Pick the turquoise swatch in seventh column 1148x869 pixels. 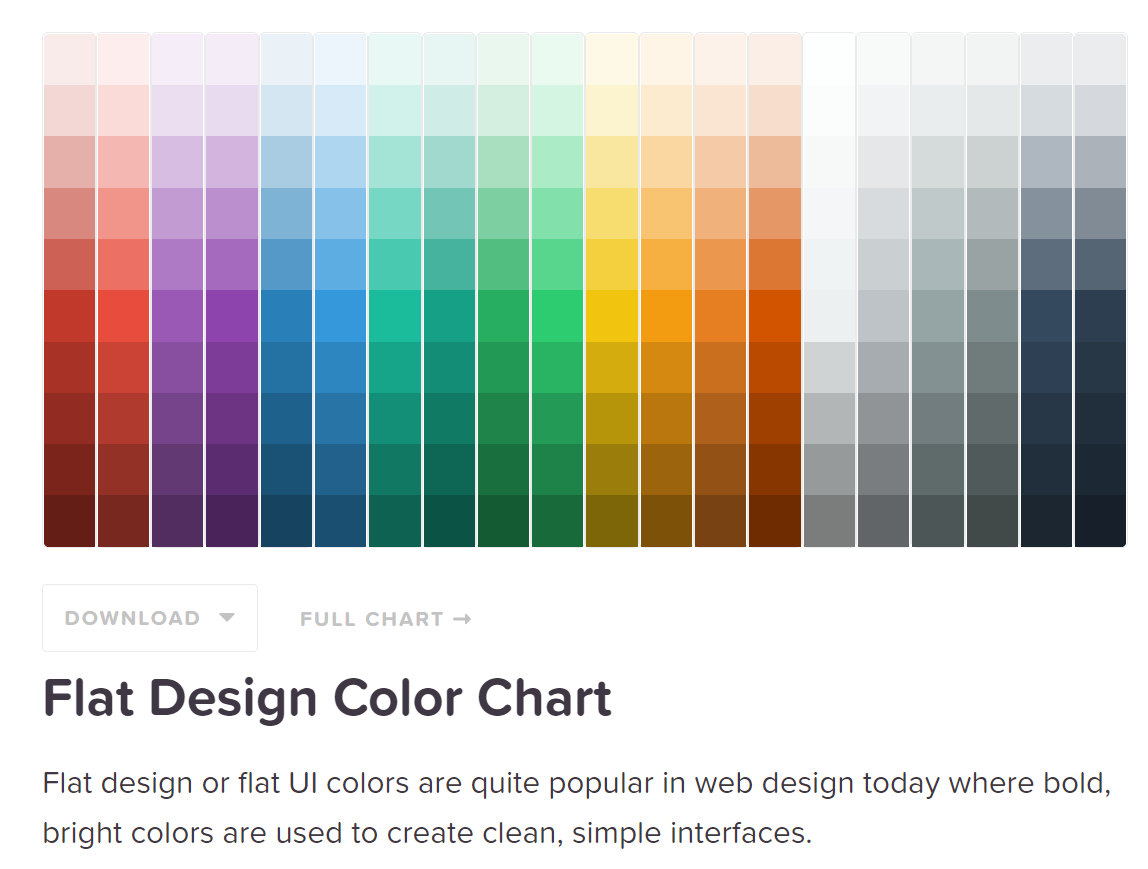coord(395,316)
